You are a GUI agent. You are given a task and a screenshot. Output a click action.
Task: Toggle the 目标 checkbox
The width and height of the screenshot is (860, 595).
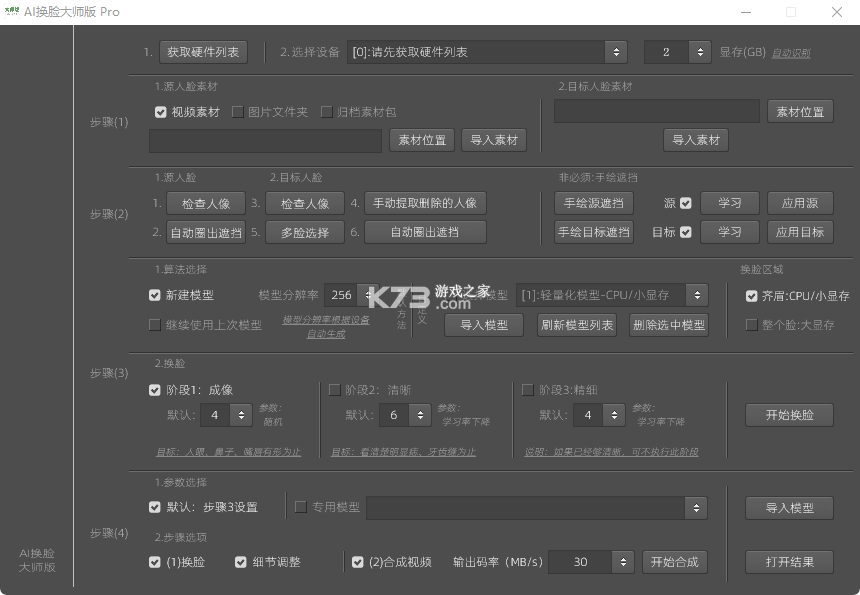pos(686,232)
